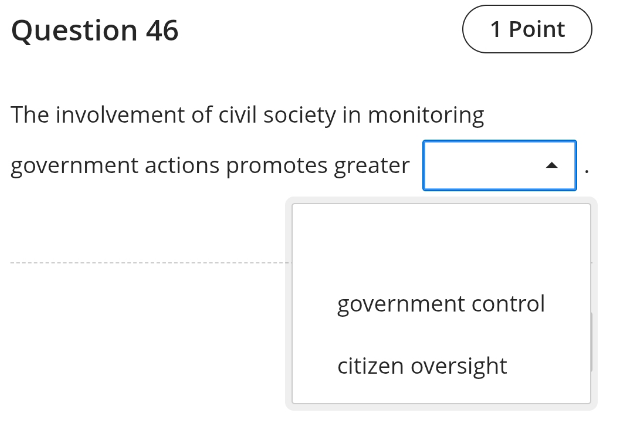Viewport: 618px width, 428px height.
Task: Click the word 'control' in dropdown list
Action: (x=508, y=304)
